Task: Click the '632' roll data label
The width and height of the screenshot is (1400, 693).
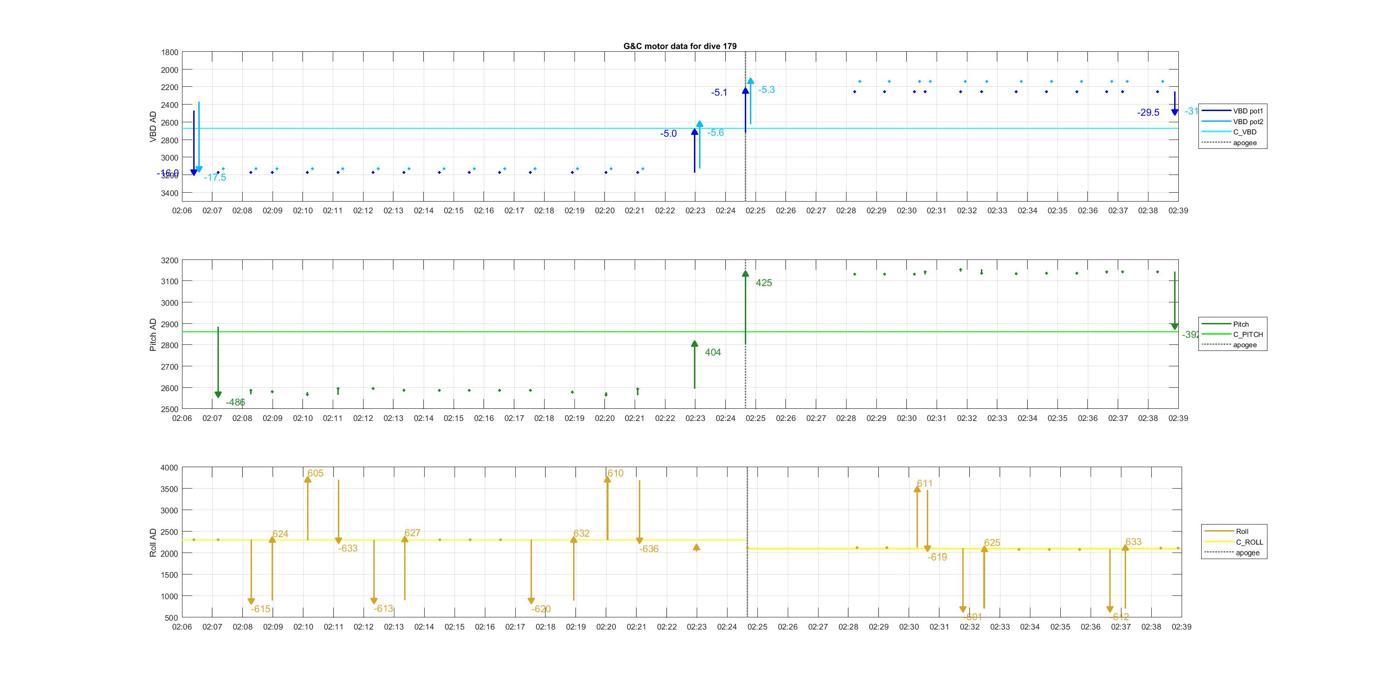Action: coord(581,535)
